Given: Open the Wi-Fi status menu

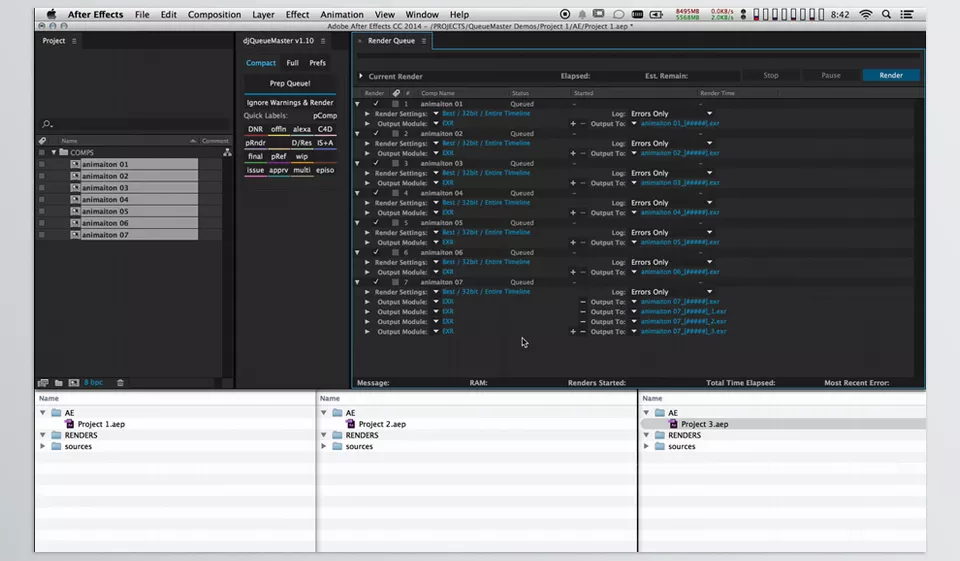Looking at the screenshot, I should point(866,14).
